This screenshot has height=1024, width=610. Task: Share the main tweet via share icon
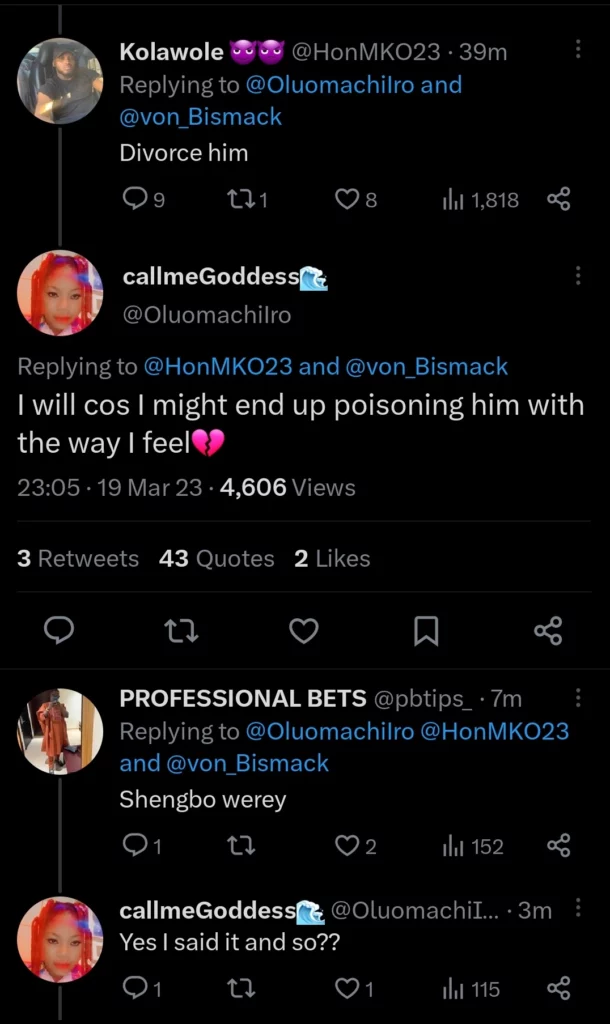[x=548, y=631]
